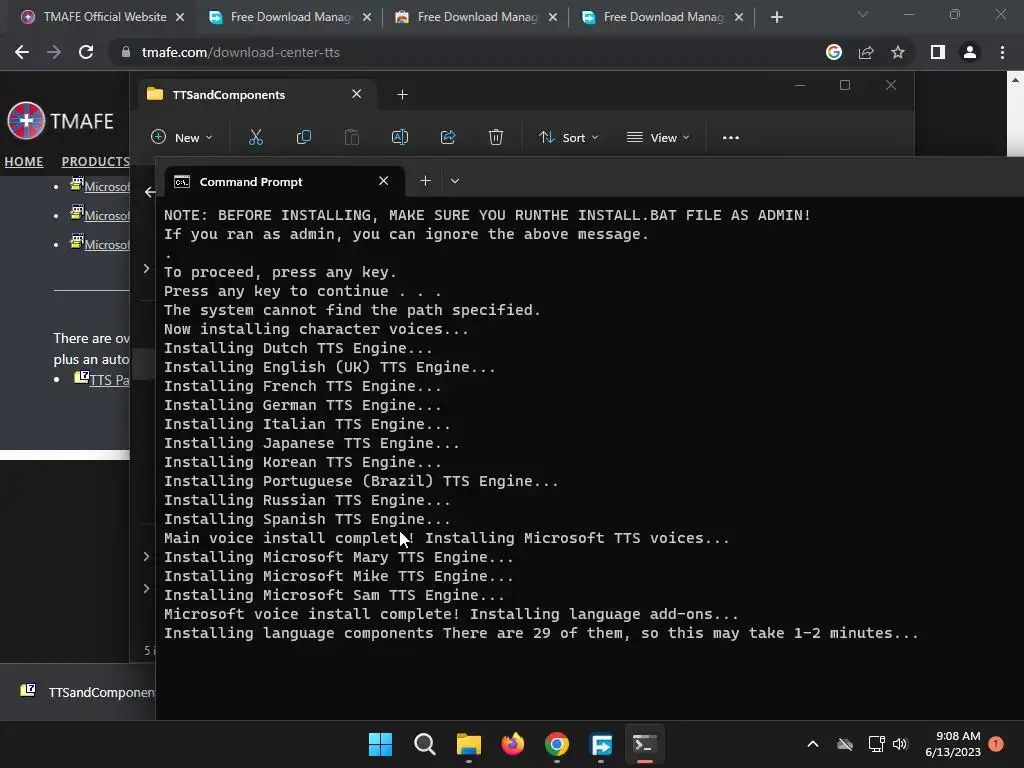Open the Terminal icon in the taskbar
1024x768 pixels.
(645, 744)
